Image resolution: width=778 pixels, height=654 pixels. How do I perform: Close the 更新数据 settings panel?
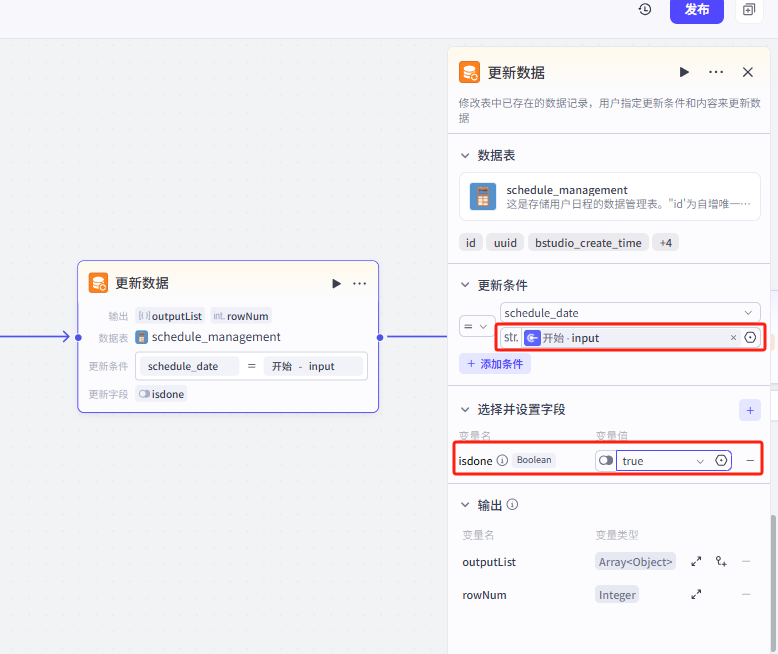click(748, 72)
